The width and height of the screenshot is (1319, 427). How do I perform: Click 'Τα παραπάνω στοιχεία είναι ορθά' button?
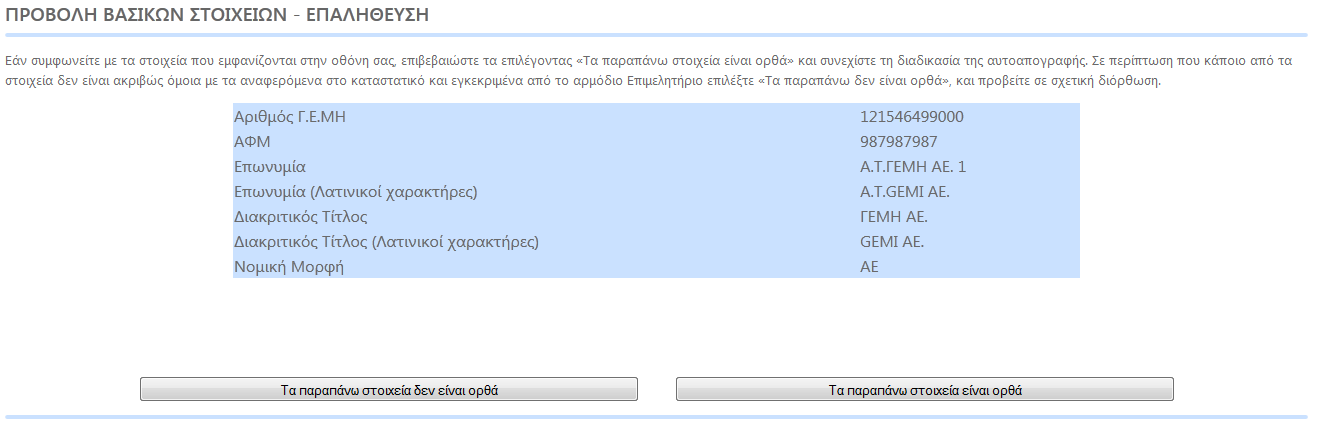pyautogui.click(x=925, y=390)
